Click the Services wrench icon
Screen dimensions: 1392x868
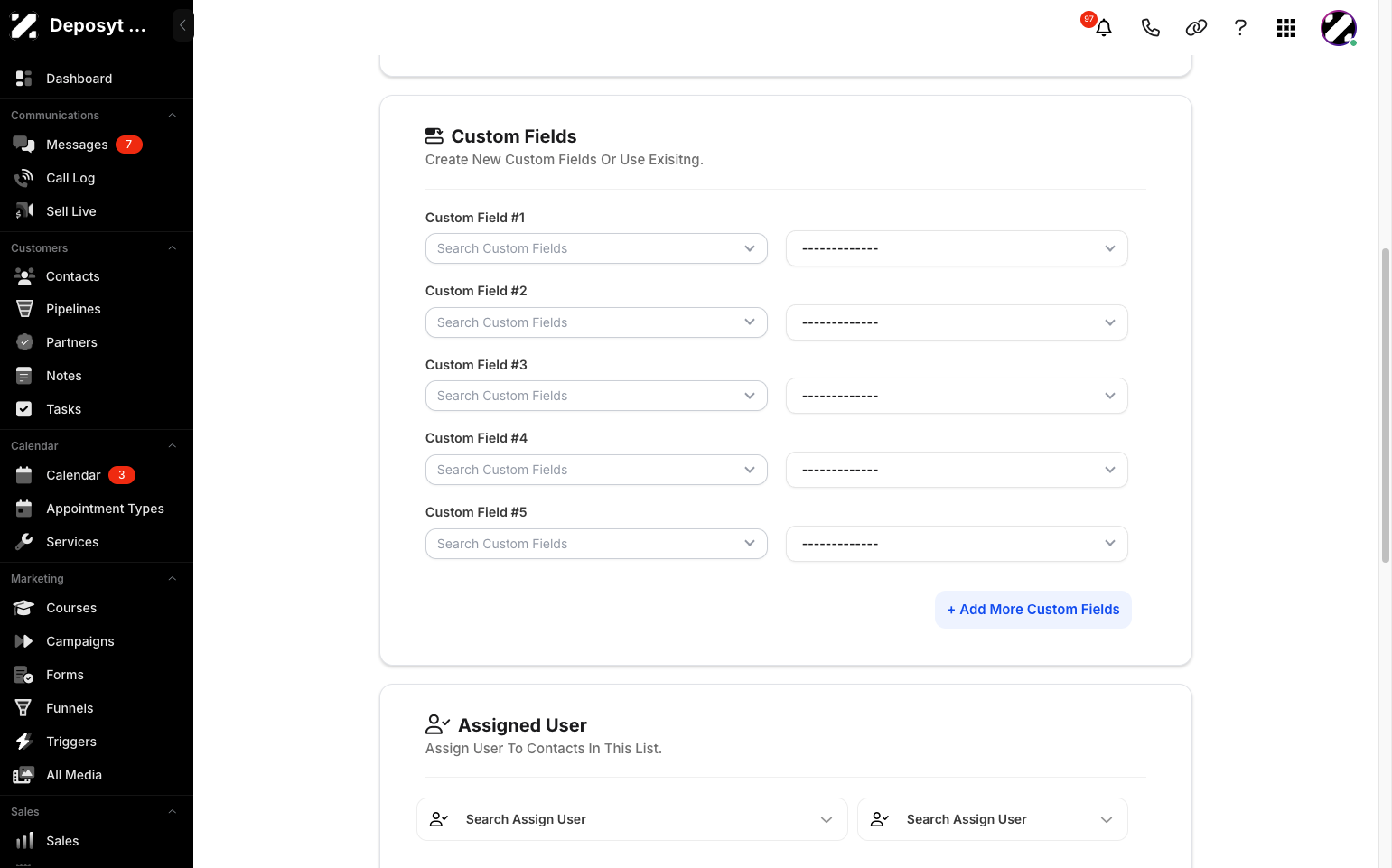tap(24, 541)
